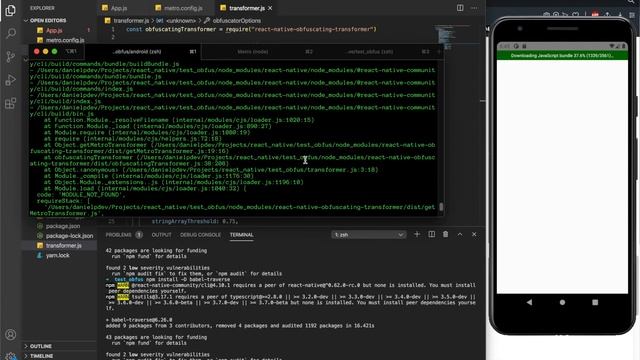The height and width of the screenshot is (360, 640).
Task: Tap the emulator Home navigation button
Action: click(x=562, y=302)
